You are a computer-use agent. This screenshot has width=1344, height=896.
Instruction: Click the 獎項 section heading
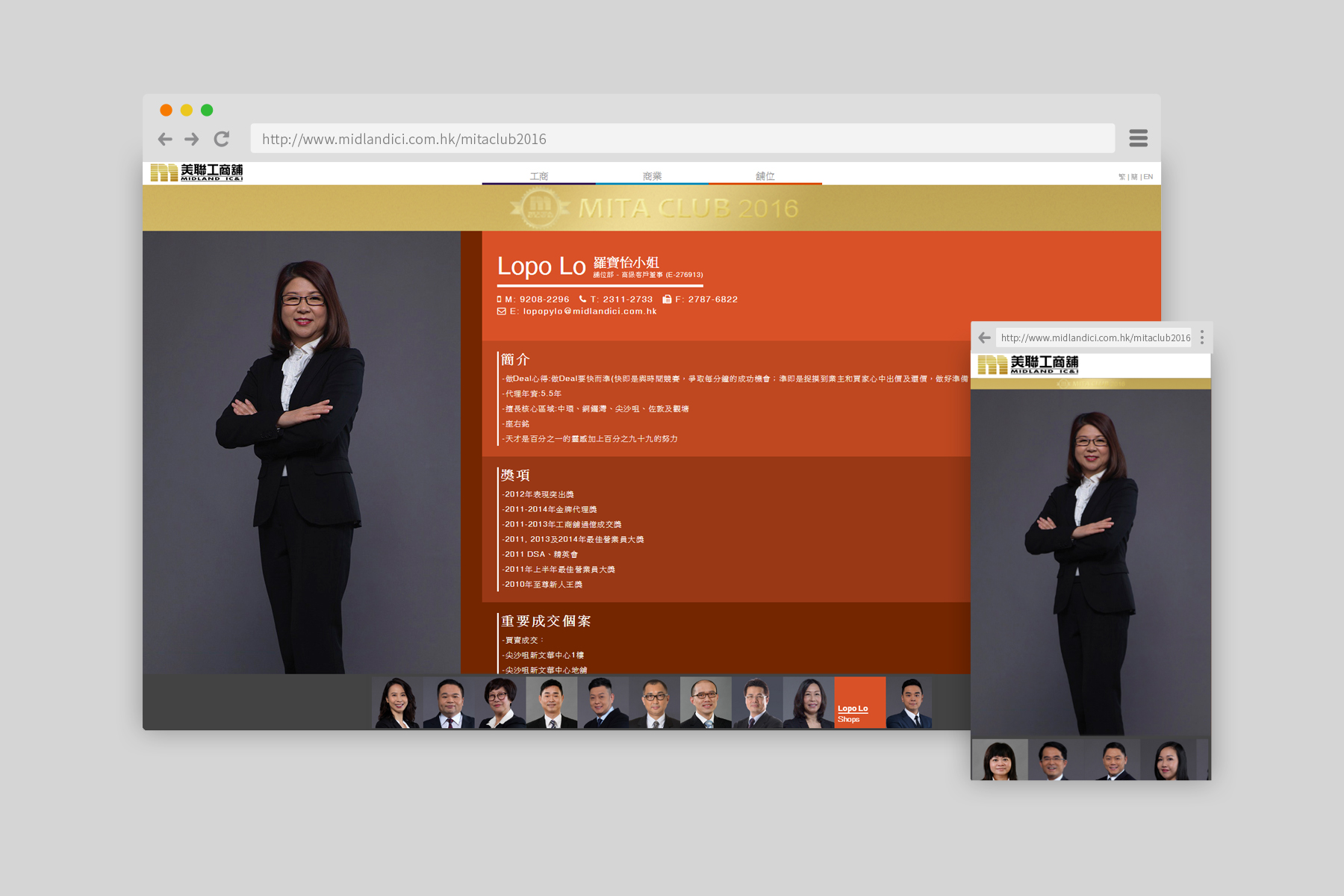(x=515, y=475)
